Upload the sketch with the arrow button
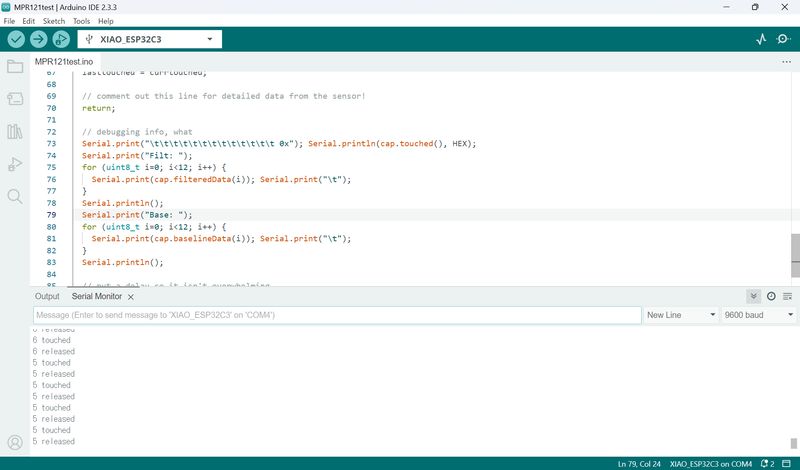This screenshot has width=800, height=470. [x=38, y=39]
